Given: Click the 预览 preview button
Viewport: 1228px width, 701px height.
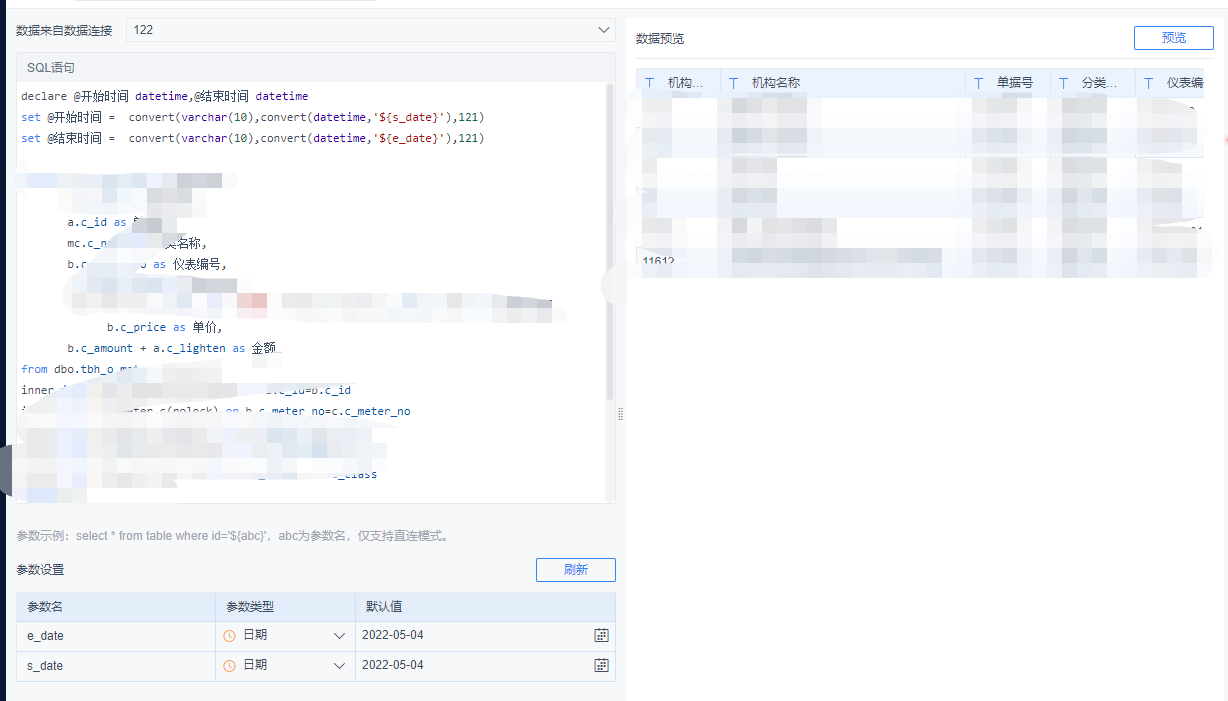Looking at the screenshot, I should coord(1174,38).
